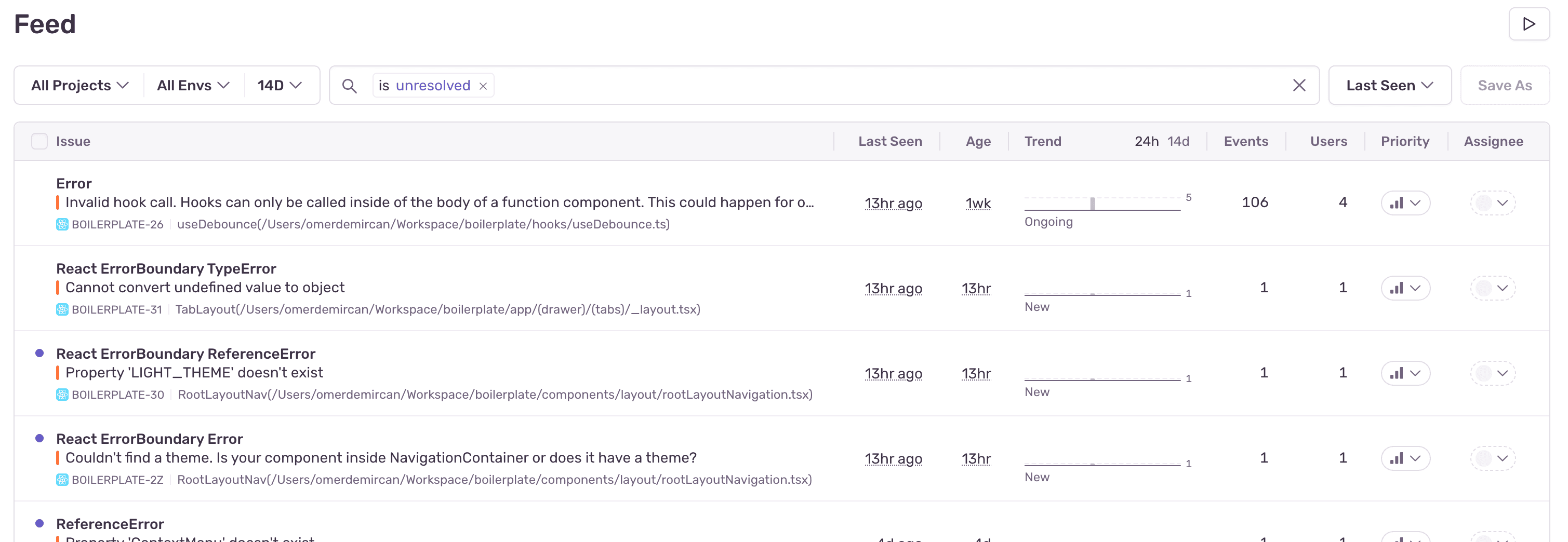Click the real-time updates play button
The width and height of the screenshot is (1568, 542).
(x=1529, y=24)
